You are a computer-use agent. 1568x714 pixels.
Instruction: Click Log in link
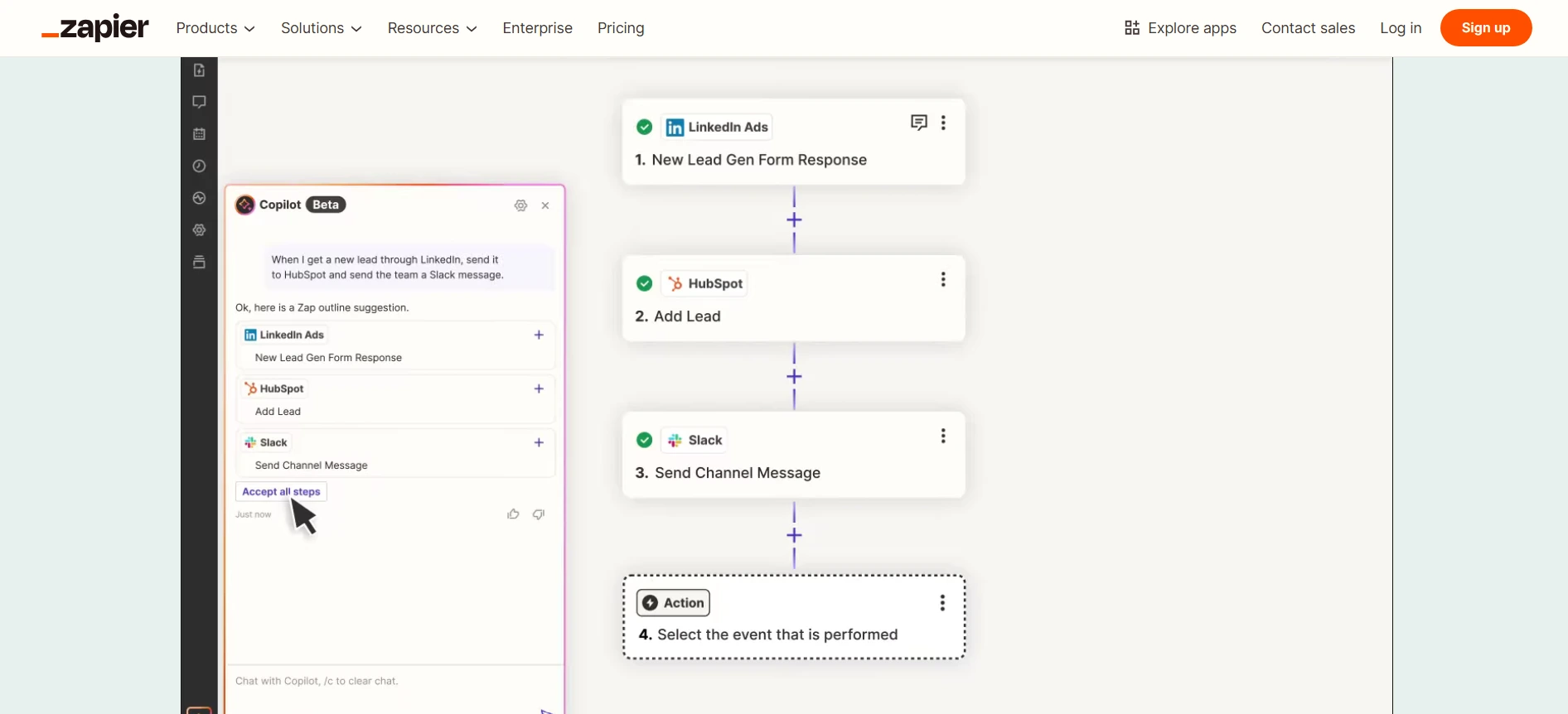click(x=1401, y=28)
